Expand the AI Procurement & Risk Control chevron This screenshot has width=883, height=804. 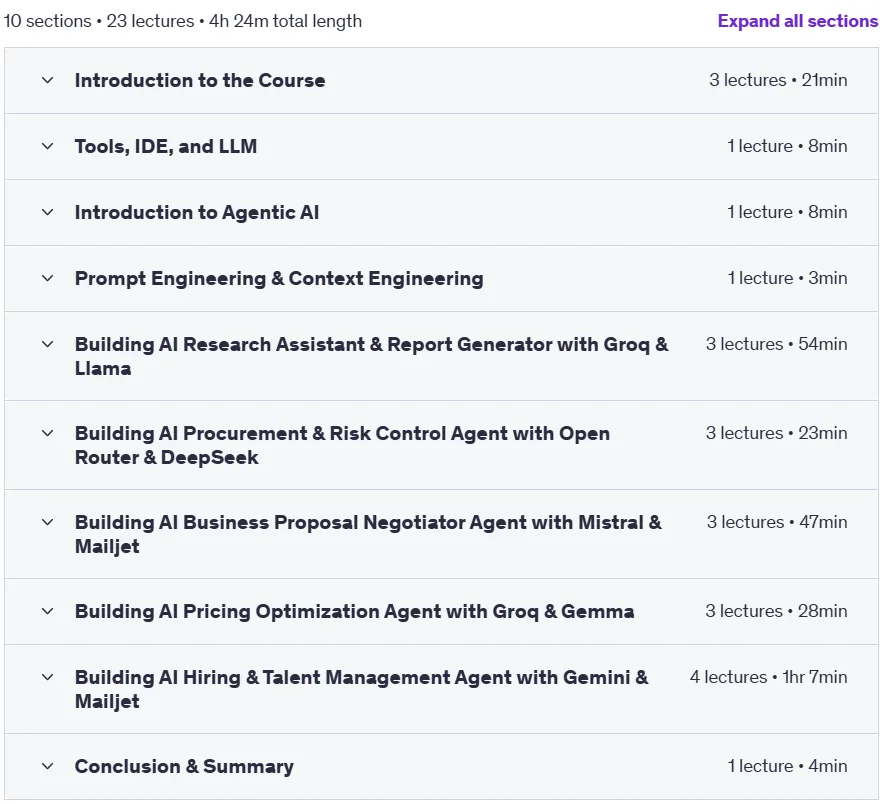tap(48, 433)
